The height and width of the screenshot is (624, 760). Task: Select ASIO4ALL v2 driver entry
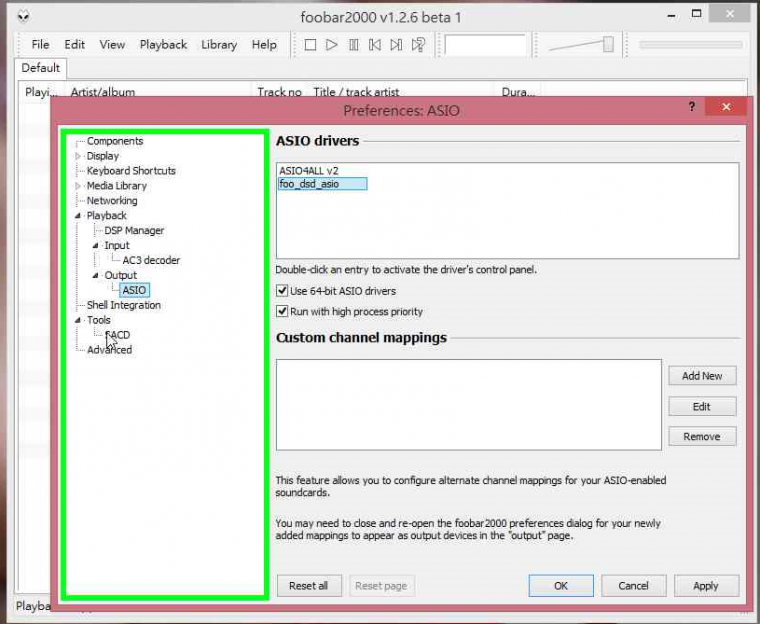(x=309, y=171)
